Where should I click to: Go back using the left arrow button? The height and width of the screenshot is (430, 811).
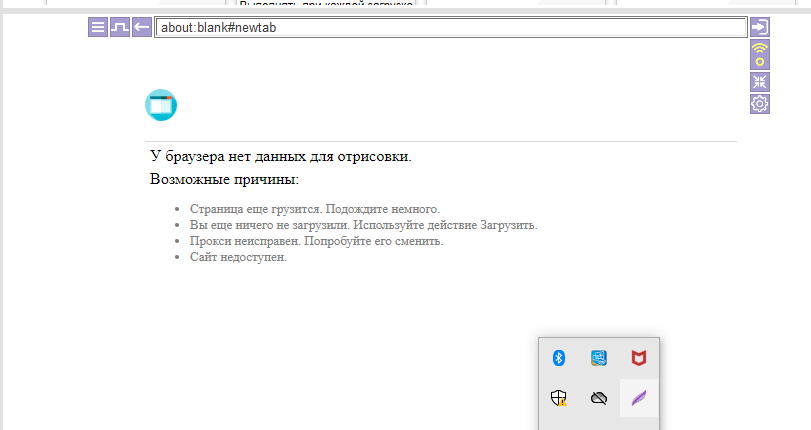coord(142,27)
